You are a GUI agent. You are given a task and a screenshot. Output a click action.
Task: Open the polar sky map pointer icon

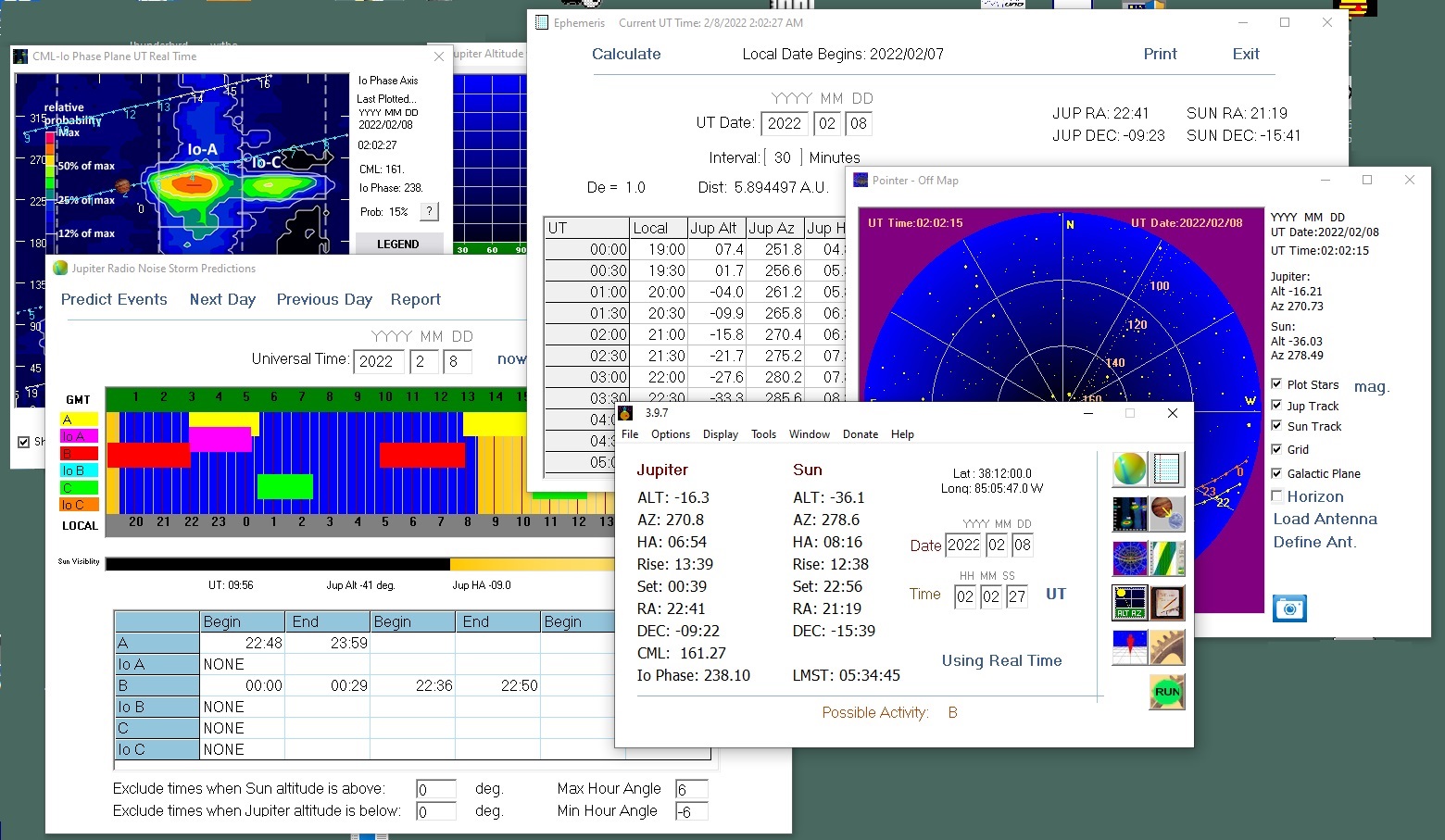point(1129,558)
